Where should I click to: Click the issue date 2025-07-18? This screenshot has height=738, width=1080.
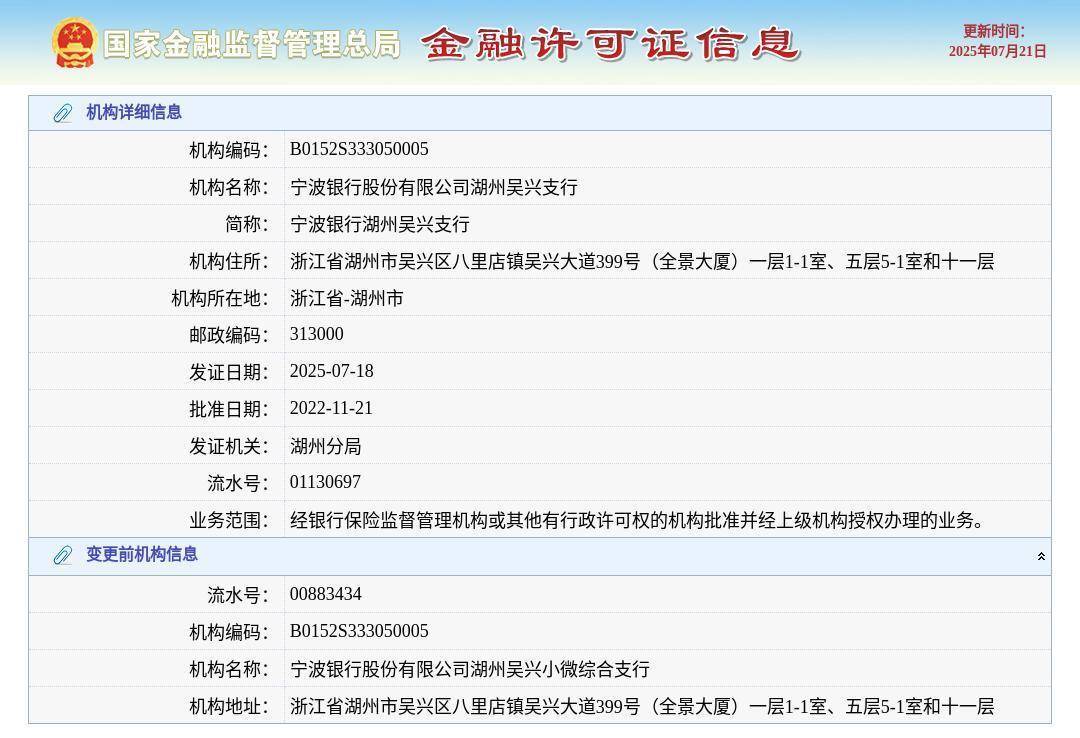click(332, 371)
